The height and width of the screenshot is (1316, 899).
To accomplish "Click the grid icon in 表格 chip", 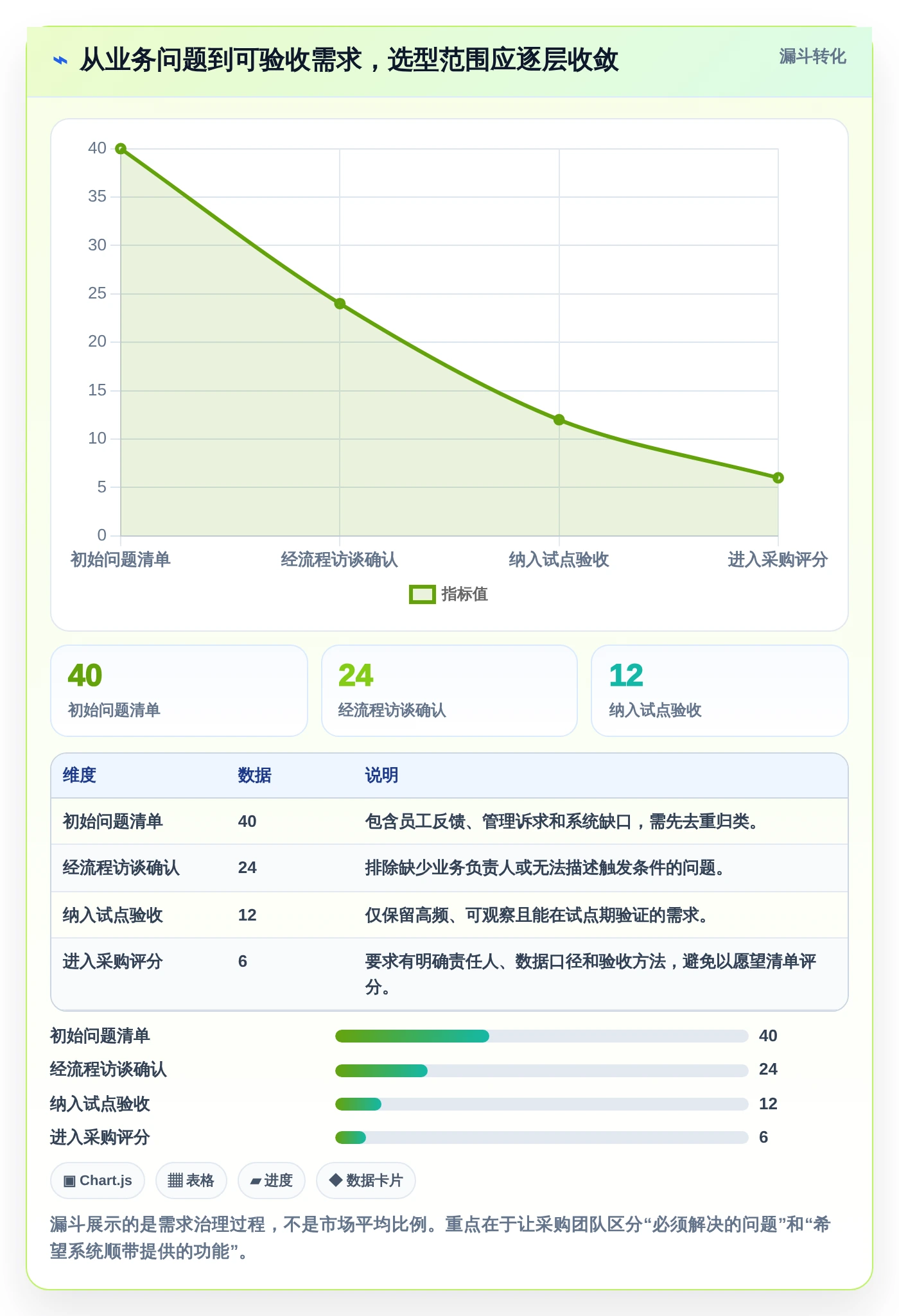I will (x=175, y=1181).
